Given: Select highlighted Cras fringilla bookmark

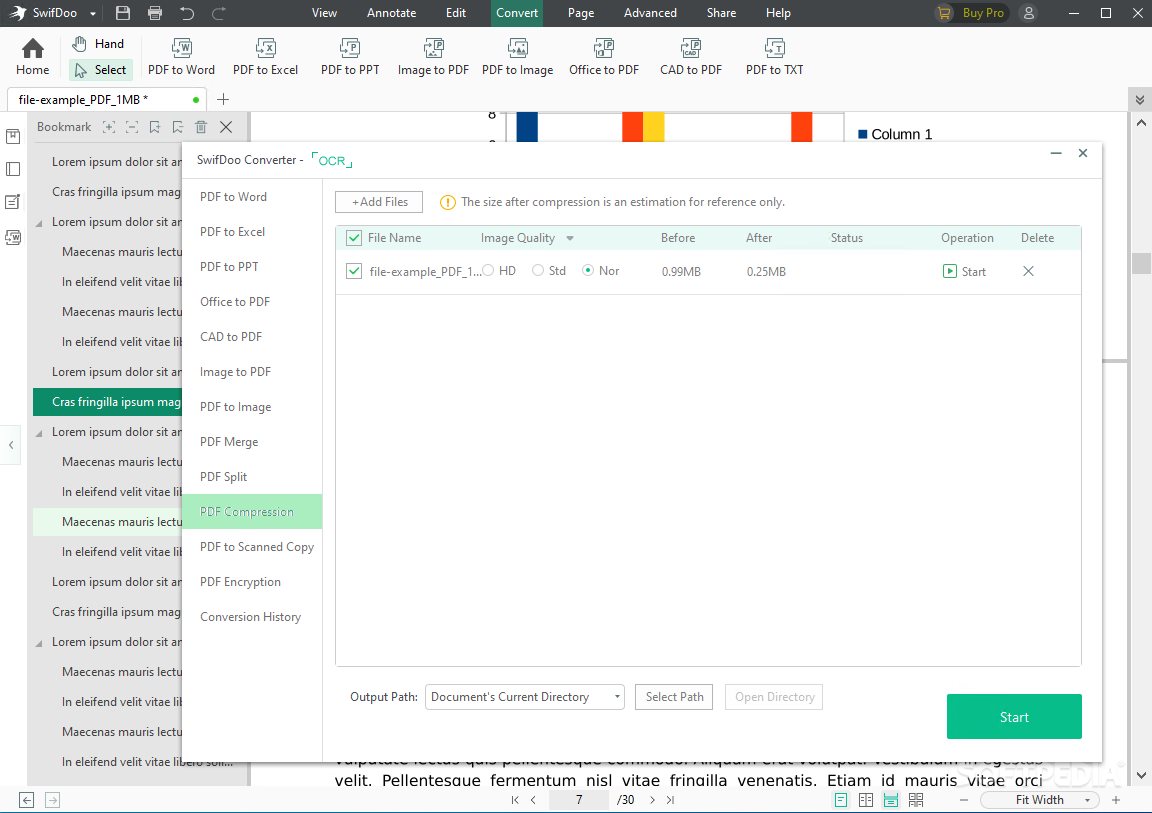Looking at the screenshot, I should (107, 402).
